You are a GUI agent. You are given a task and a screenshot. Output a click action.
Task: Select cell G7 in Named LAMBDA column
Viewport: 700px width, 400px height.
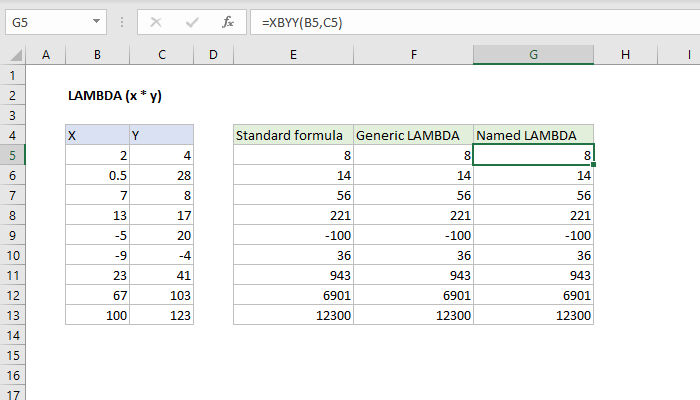[x=533, y=195]
